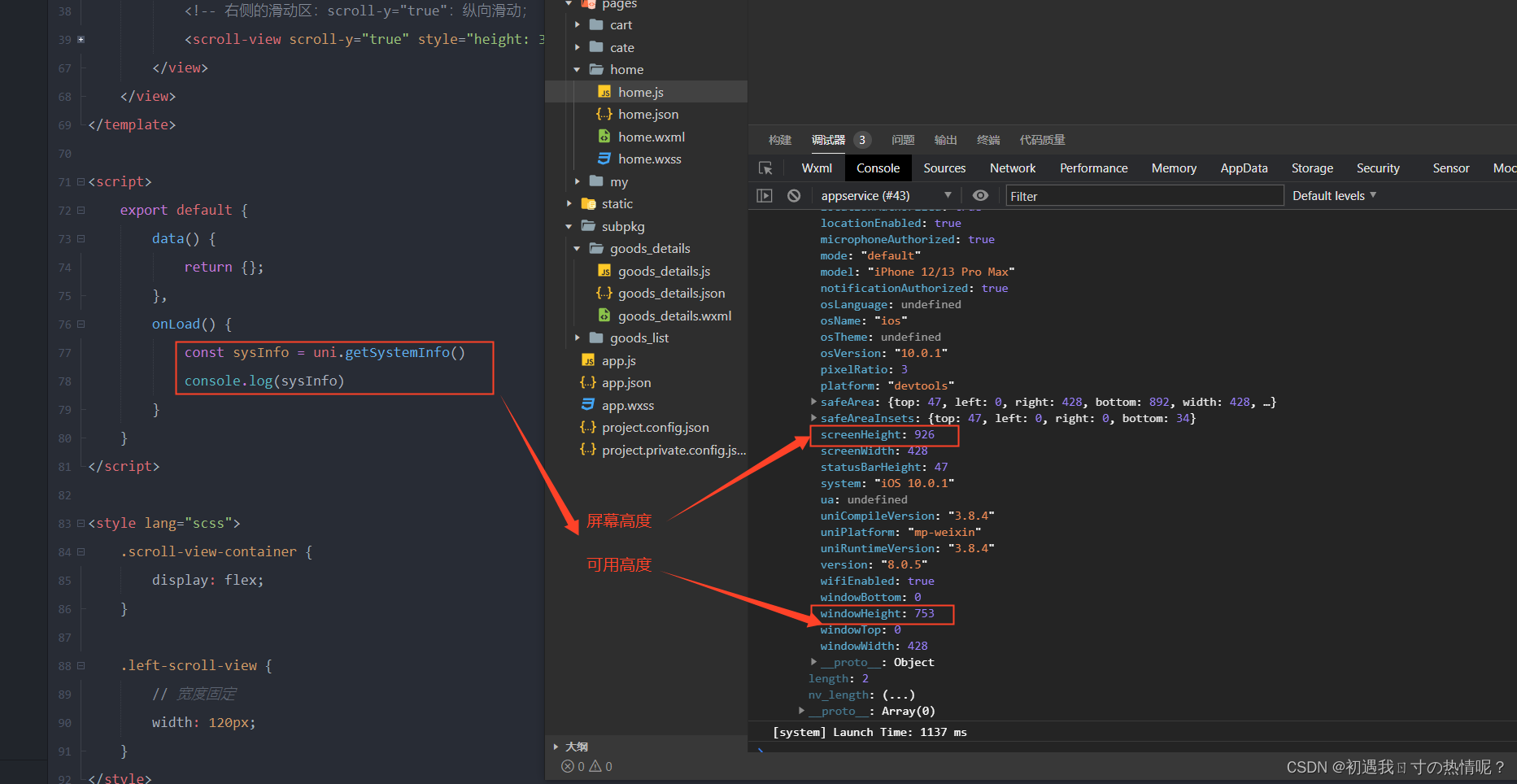Click the warning count icon in status bar
The width and height of the screenshot is (1517, 784).
click(595, 766)
